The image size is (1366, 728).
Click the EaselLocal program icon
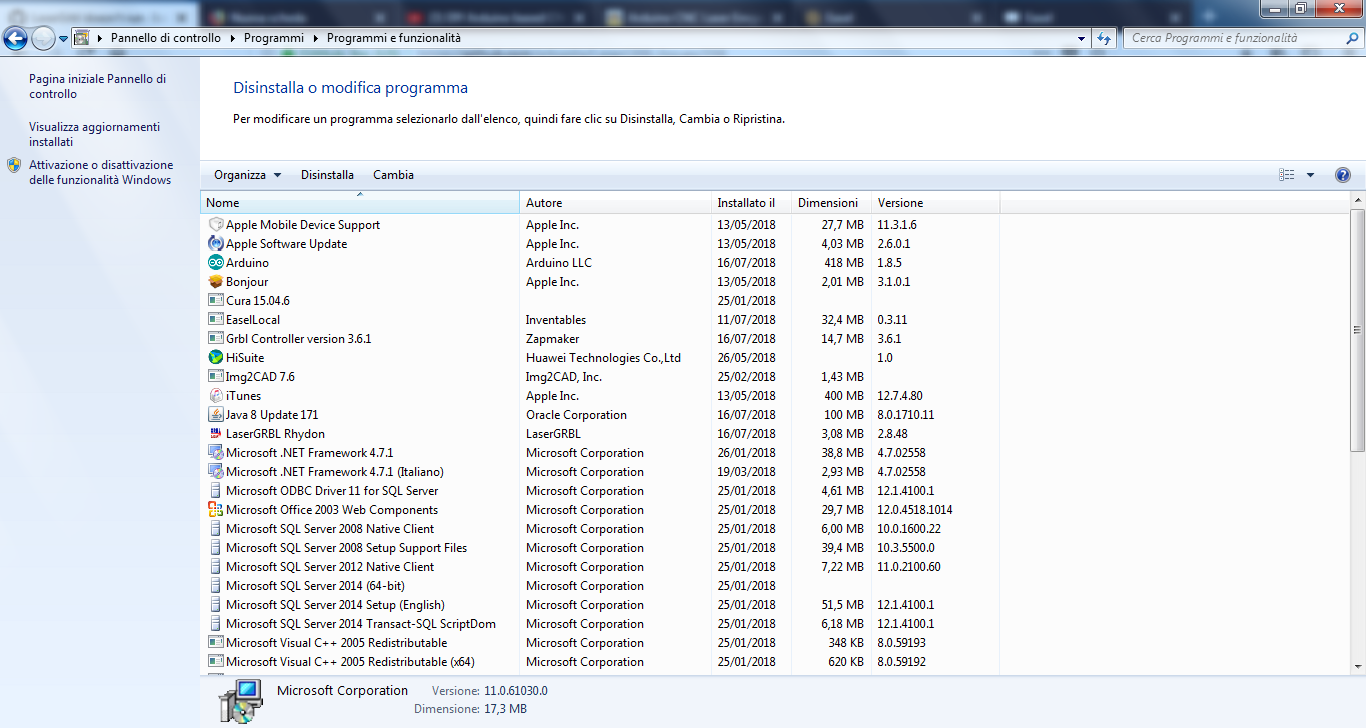coord(215,320)
